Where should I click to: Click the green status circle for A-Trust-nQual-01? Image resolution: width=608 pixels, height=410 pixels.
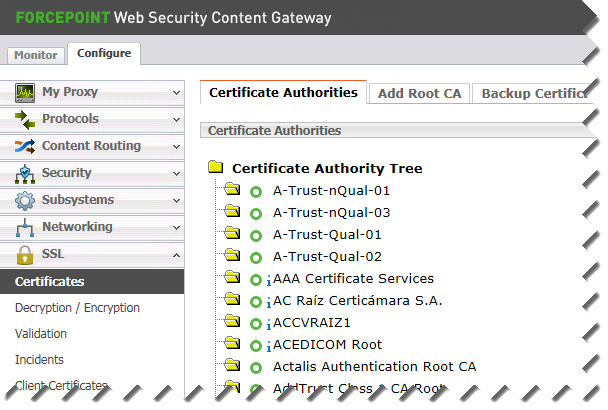256,192
